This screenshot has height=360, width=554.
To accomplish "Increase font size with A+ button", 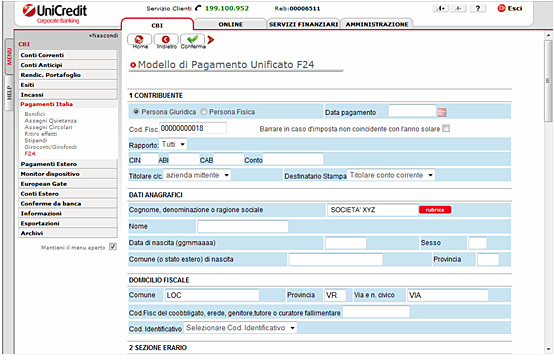I will click(441, 8).
